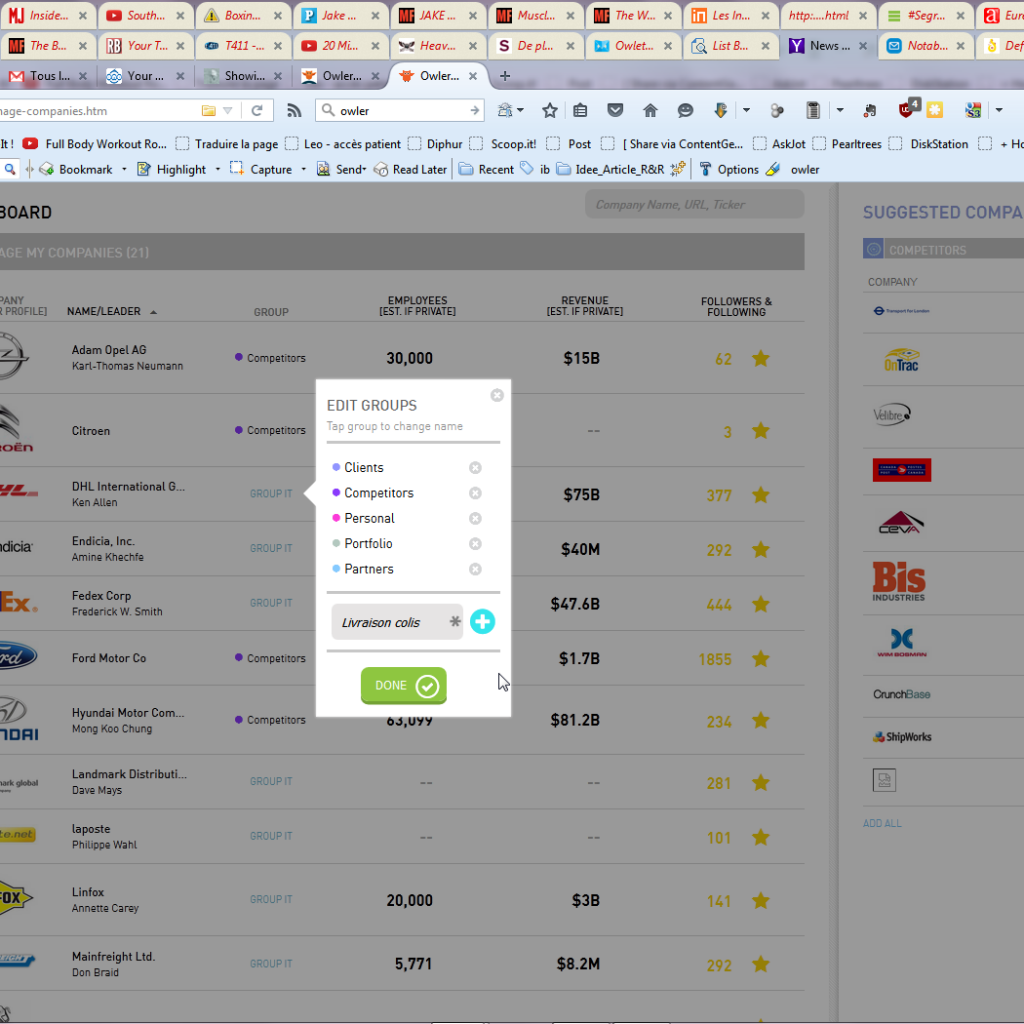Click the chat bubble toolbar icon
Viewport: 1024px width, 1024px height.
point(685,111)
